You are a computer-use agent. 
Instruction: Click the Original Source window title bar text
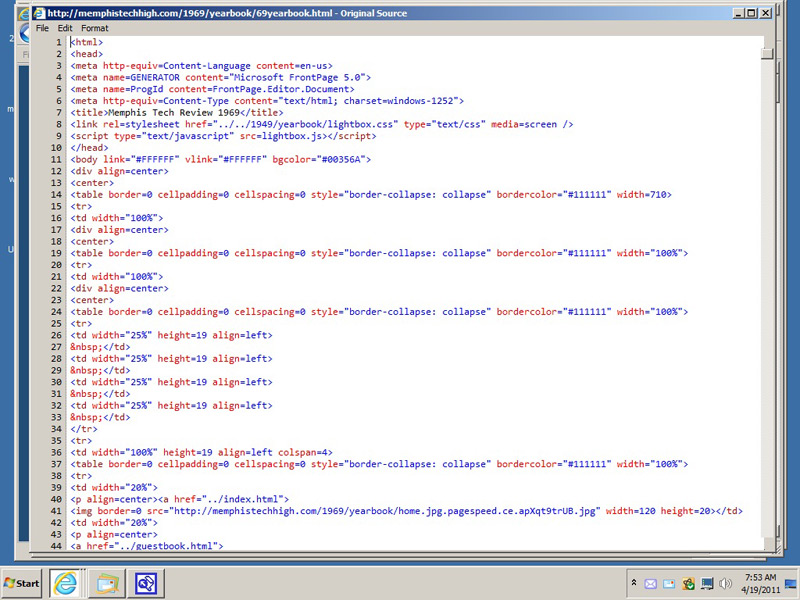point(227,13)
